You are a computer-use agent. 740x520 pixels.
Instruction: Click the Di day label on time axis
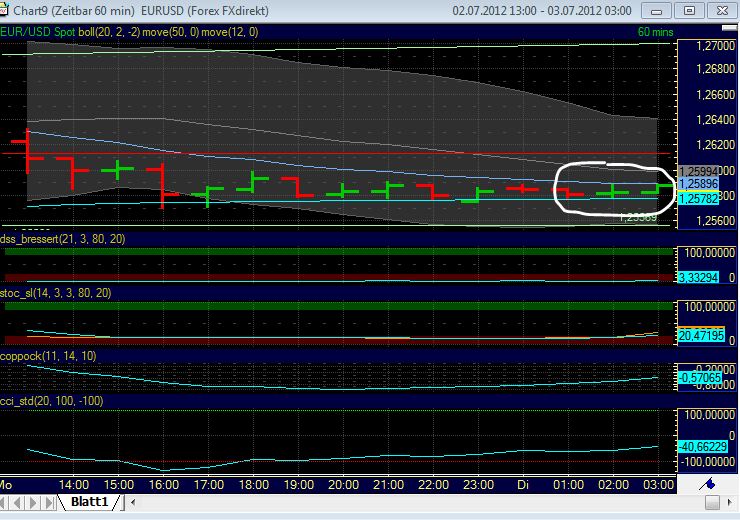coord(523,485)
